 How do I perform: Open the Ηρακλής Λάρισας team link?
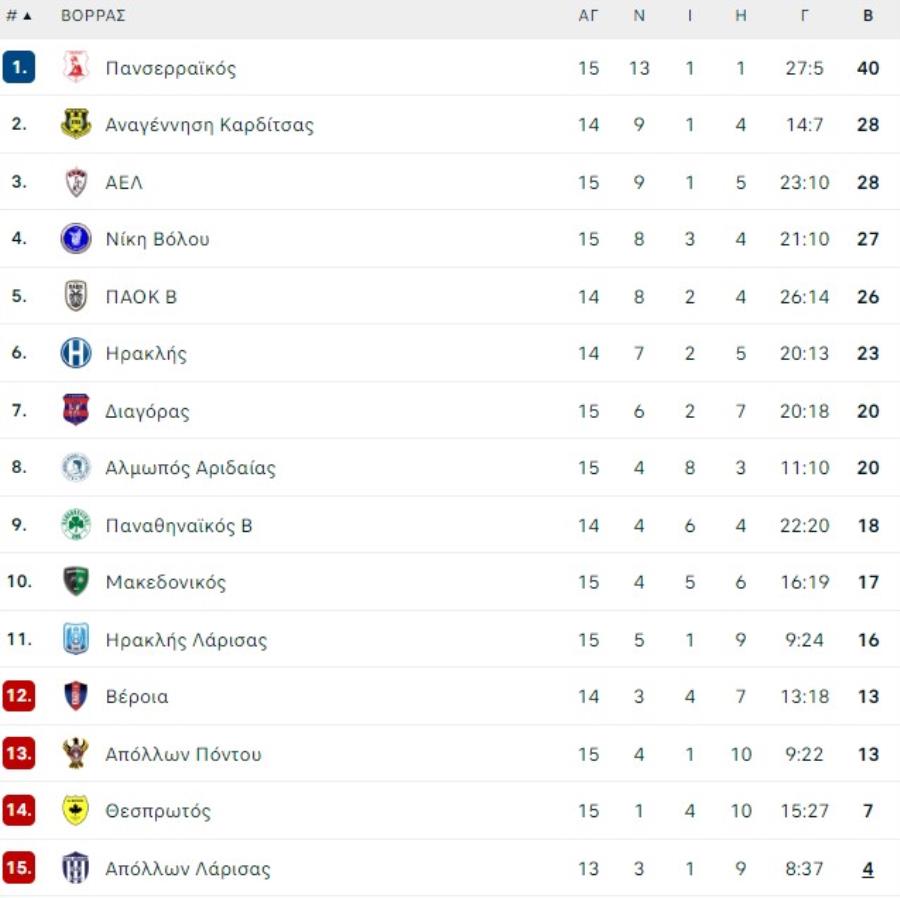(x=186, y=640)
